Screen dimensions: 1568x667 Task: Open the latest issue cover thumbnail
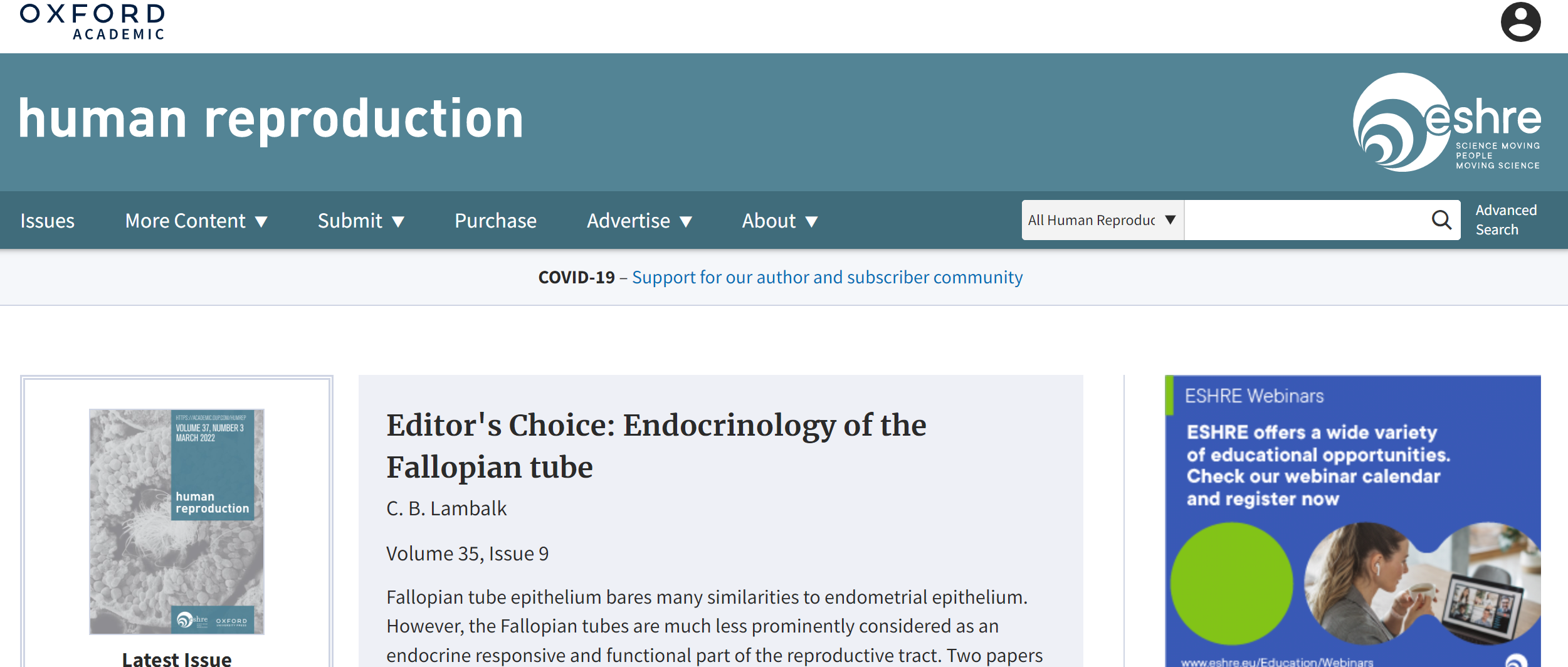[x=177, y=522]
